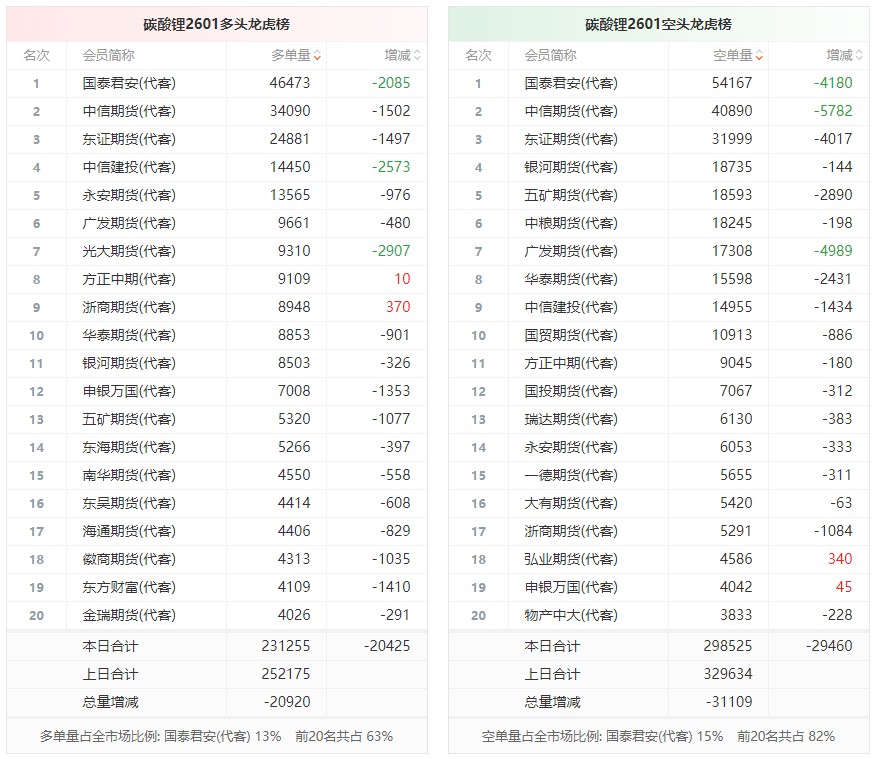Click previous-day short total 329634
Viewport: 876px width, 759px height.
[x=727, y=674]
